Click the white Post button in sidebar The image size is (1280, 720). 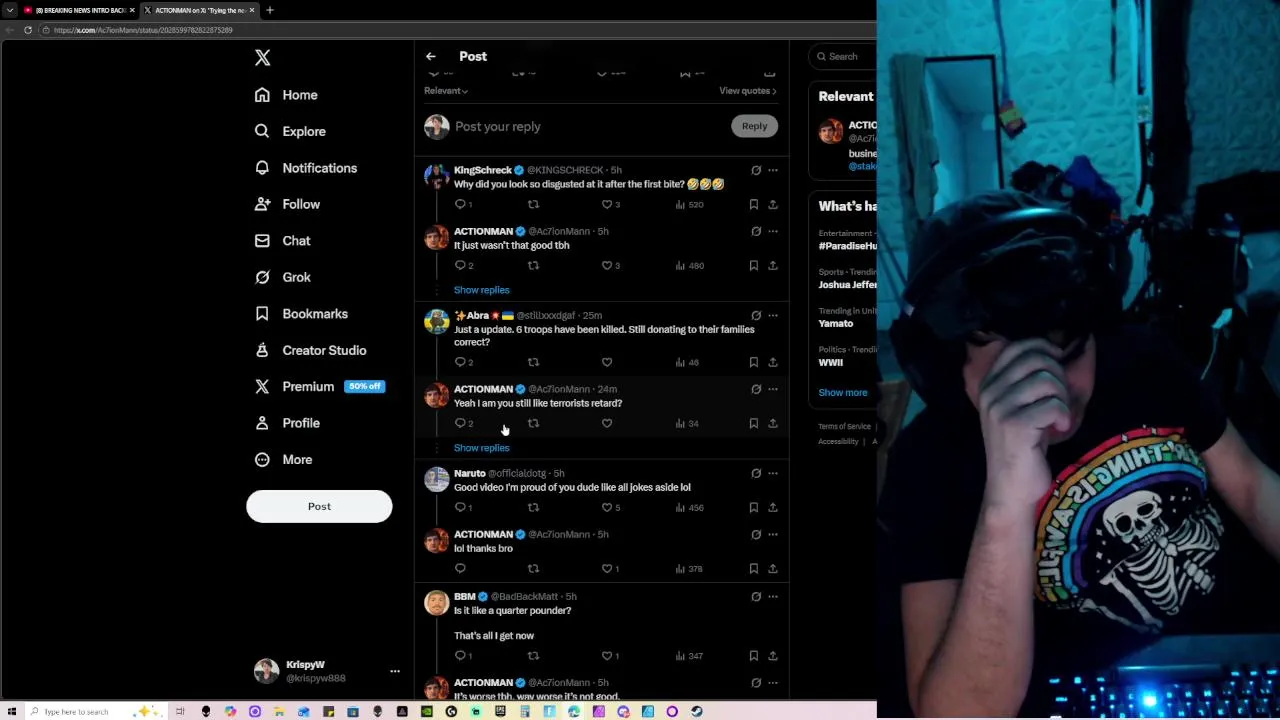319,506
